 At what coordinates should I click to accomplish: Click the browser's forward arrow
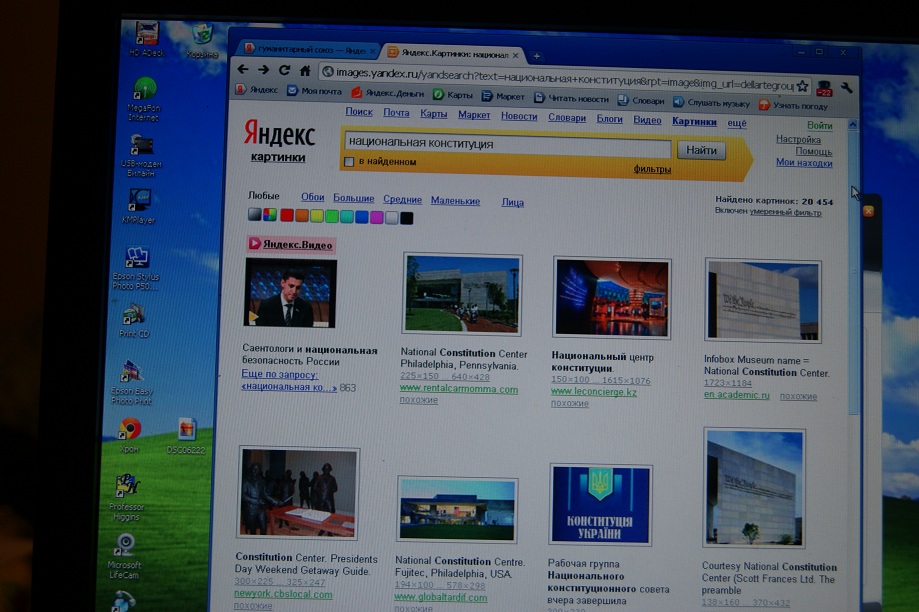click(x=264, y=70)
